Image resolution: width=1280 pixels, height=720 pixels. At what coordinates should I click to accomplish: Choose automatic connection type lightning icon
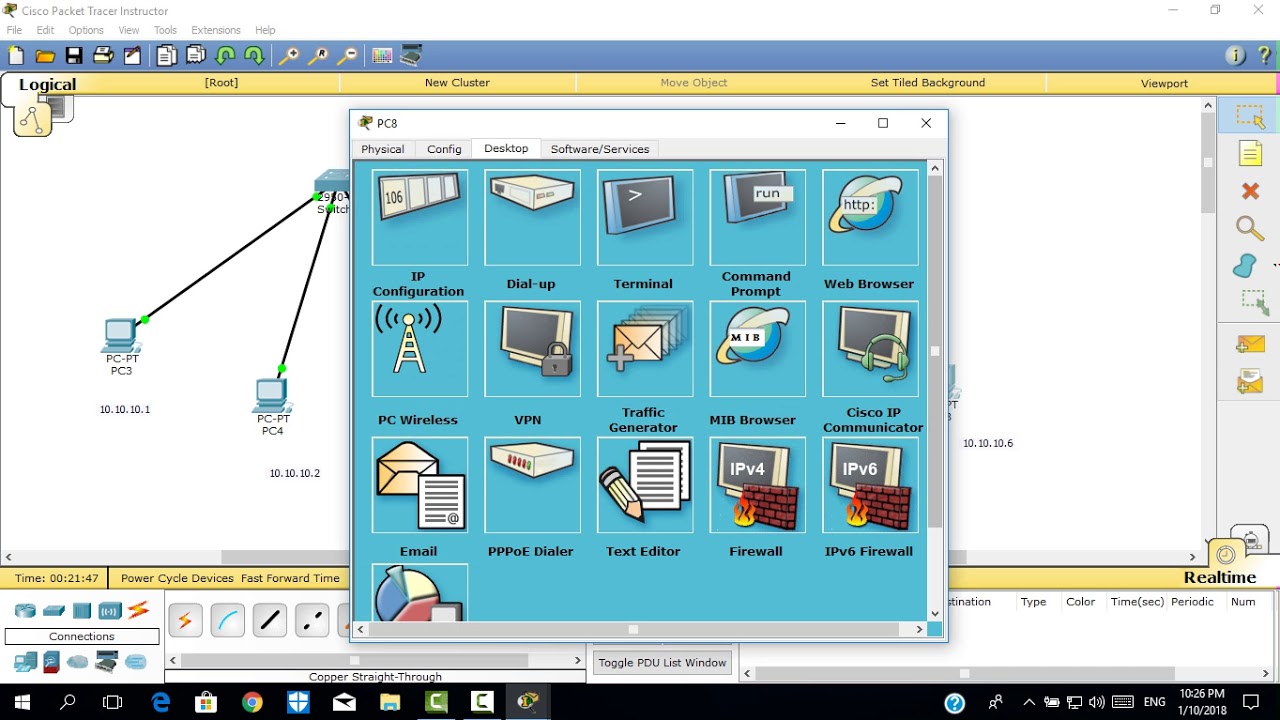(x=185, y=621)
